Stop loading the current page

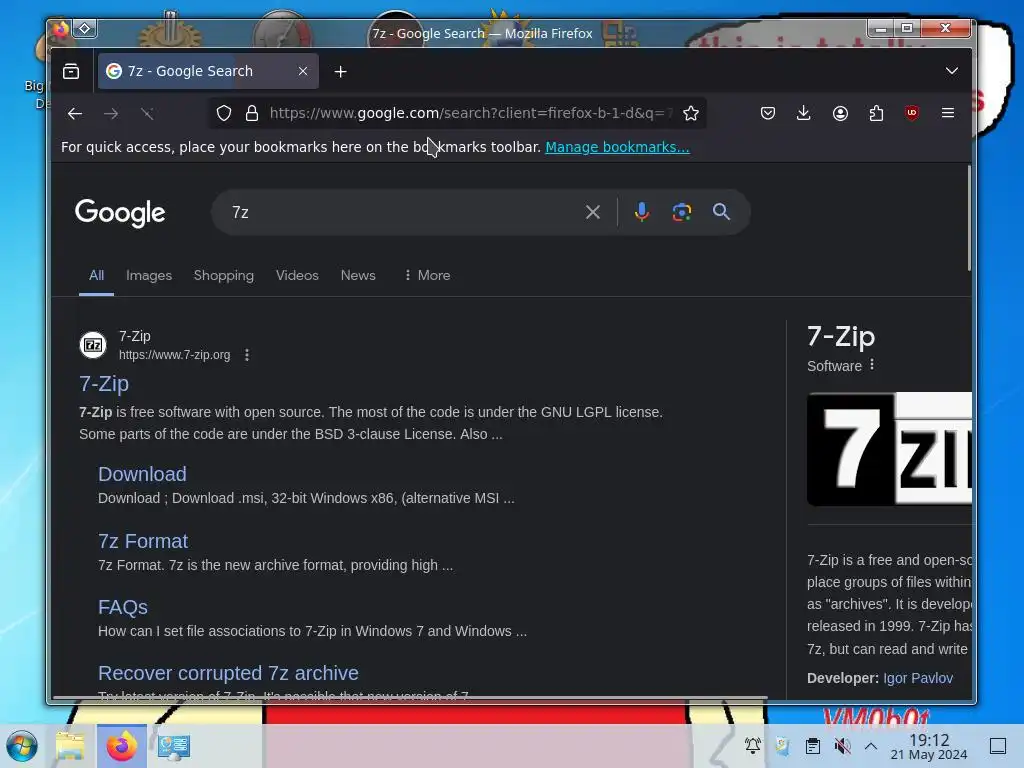pyautogui.click(x=148, y=114)
